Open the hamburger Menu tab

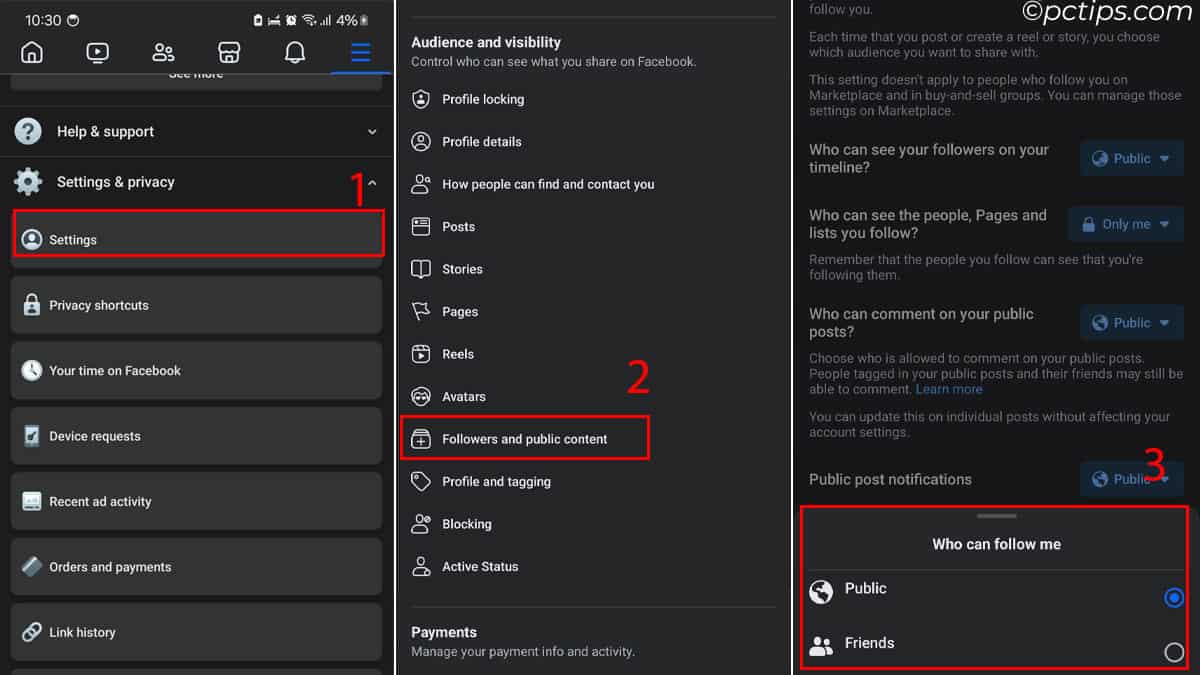tap(360, 52)
